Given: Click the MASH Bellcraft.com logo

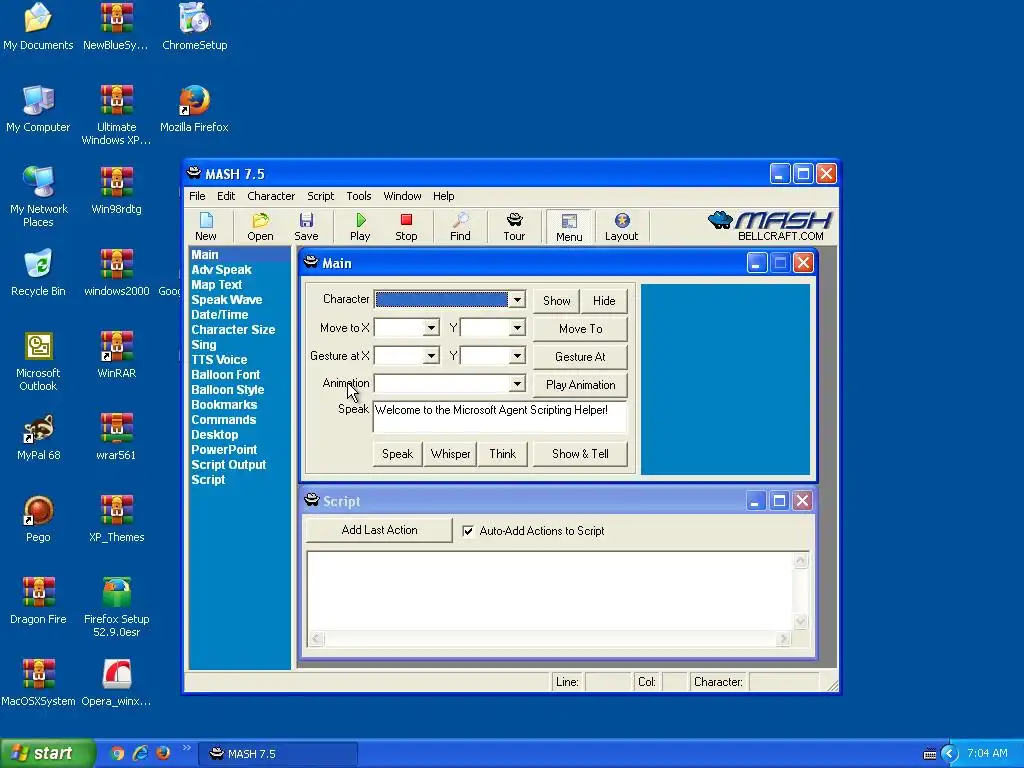Looking at the screenshot, I should (x=770, y=226).
